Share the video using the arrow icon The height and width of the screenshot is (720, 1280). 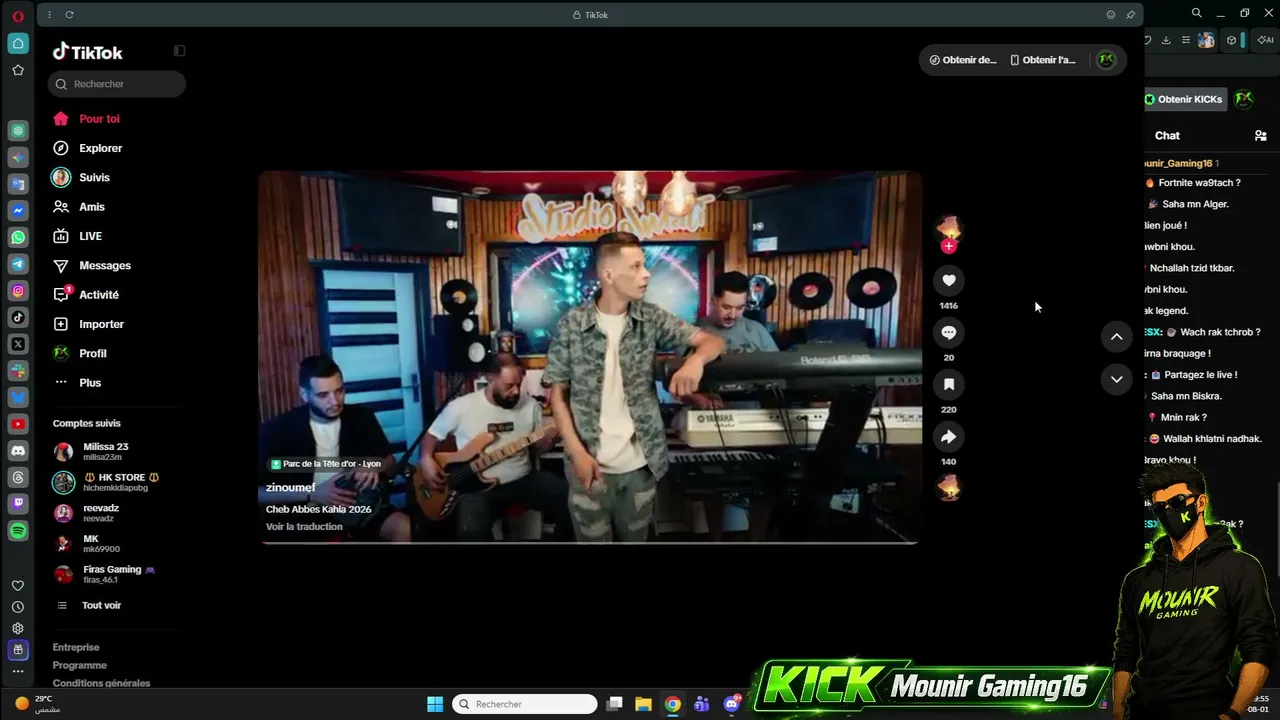949,436
